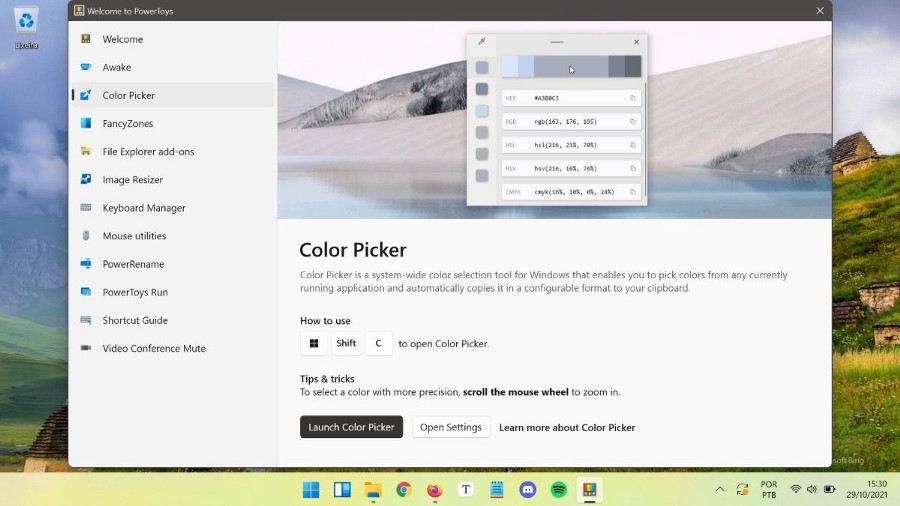The image size is (900, 506).
Task: Click the HEX value field in preview
Action: (571, 98)
